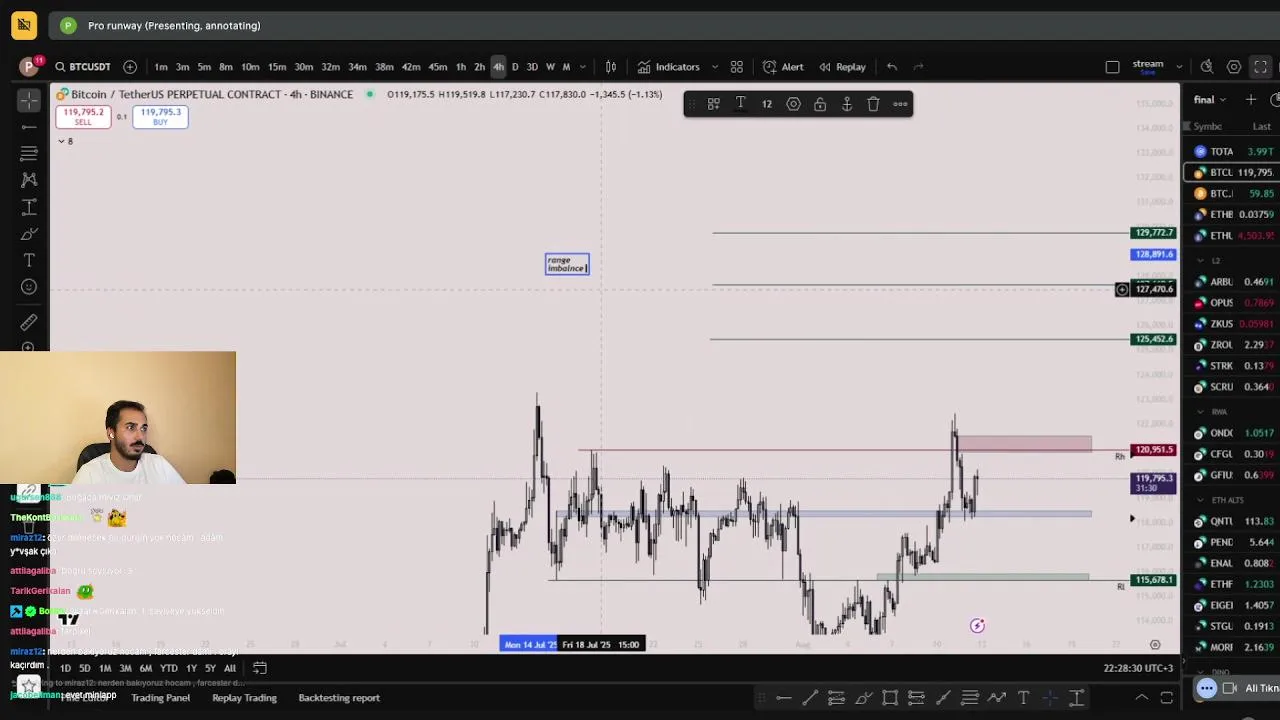Open timezone settings at 22:28:30 UTC+3

tap(1139, 668)
